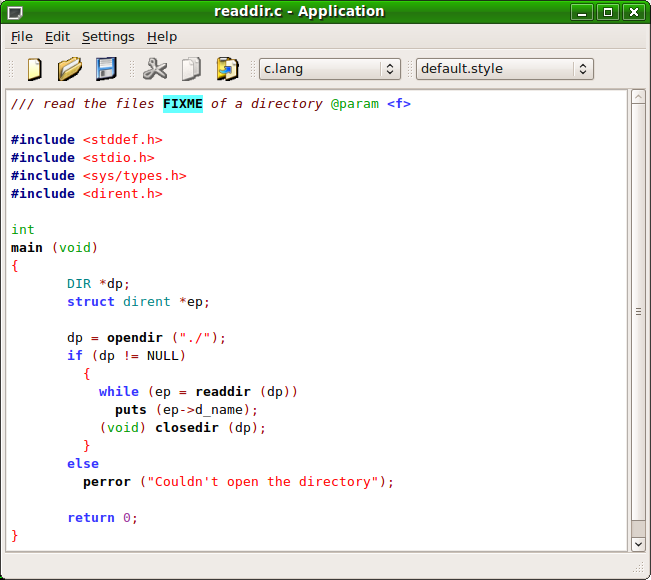Maximize the readdir.c application window

click(607, 12)
